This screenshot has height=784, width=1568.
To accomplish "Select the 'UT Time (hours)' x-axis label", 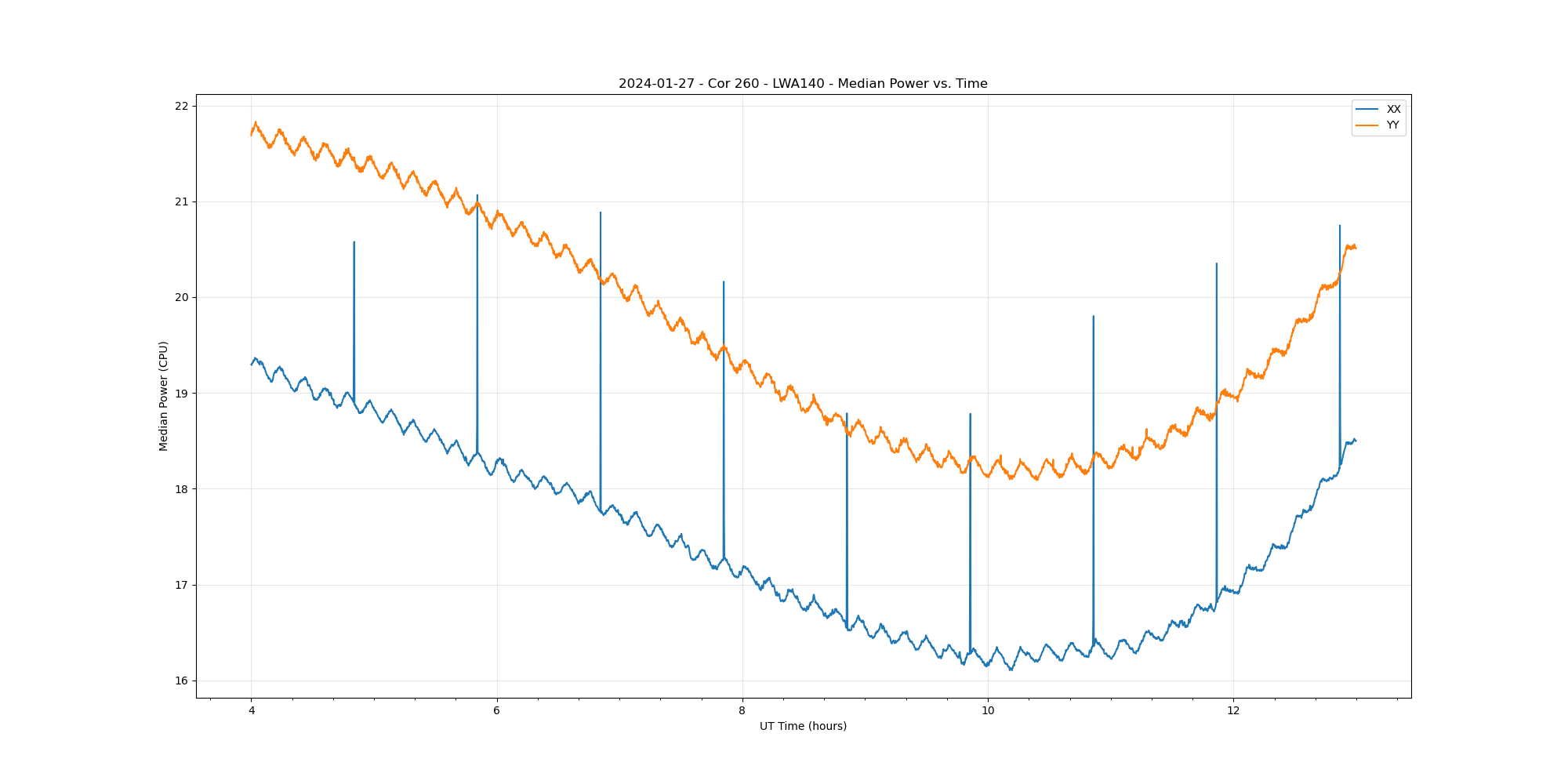I will (x=803, y=726).
